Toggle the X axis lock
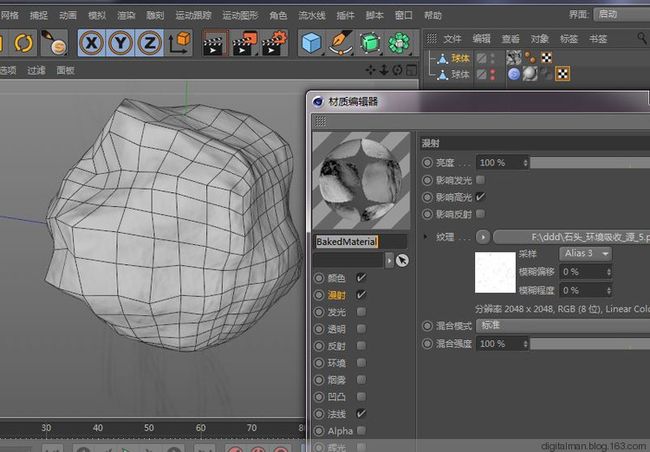 point(92,43)
